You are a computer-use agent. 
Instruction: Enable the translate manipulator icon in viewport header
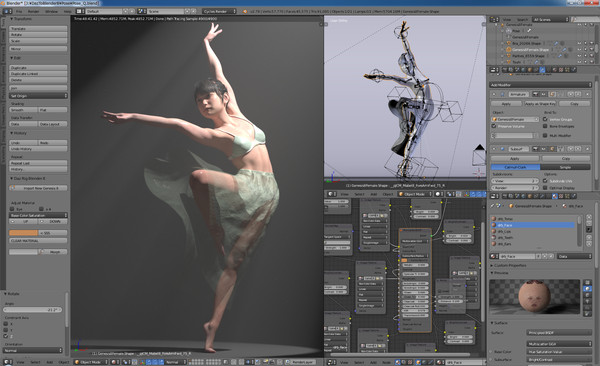tap(148, 362)
